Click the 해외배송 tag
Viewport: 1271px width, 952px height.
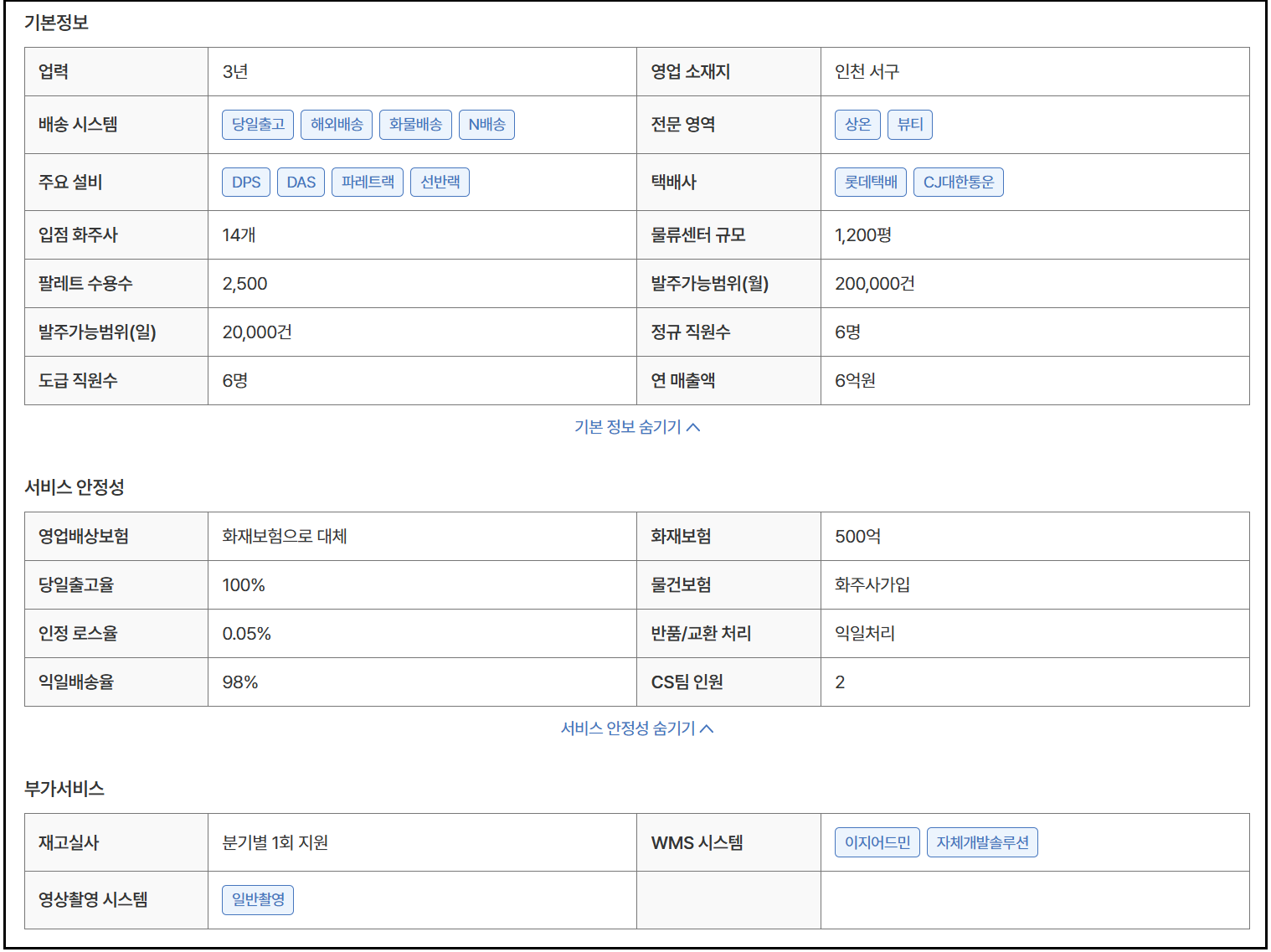click(337, 125)
